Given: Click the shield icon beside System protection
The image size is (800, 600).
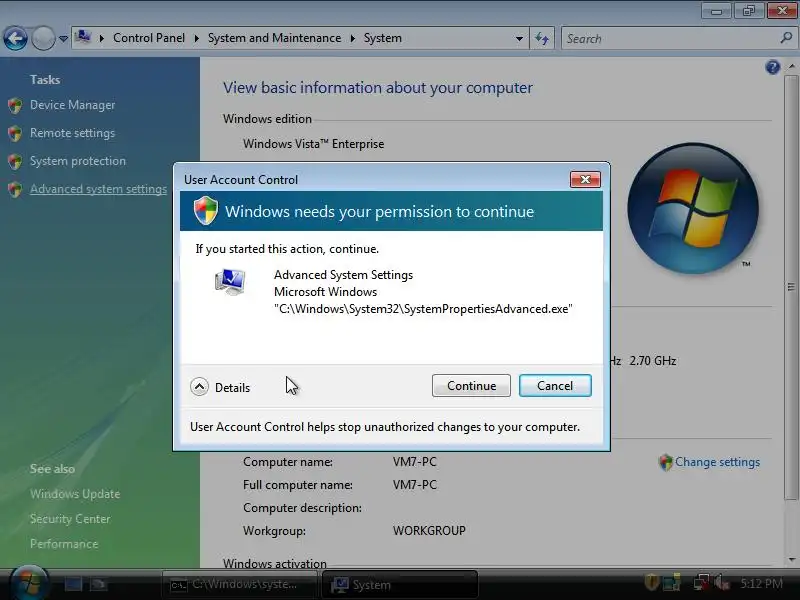Looking at the screenshot, I should pyautogui.click(x=15, y=162).
